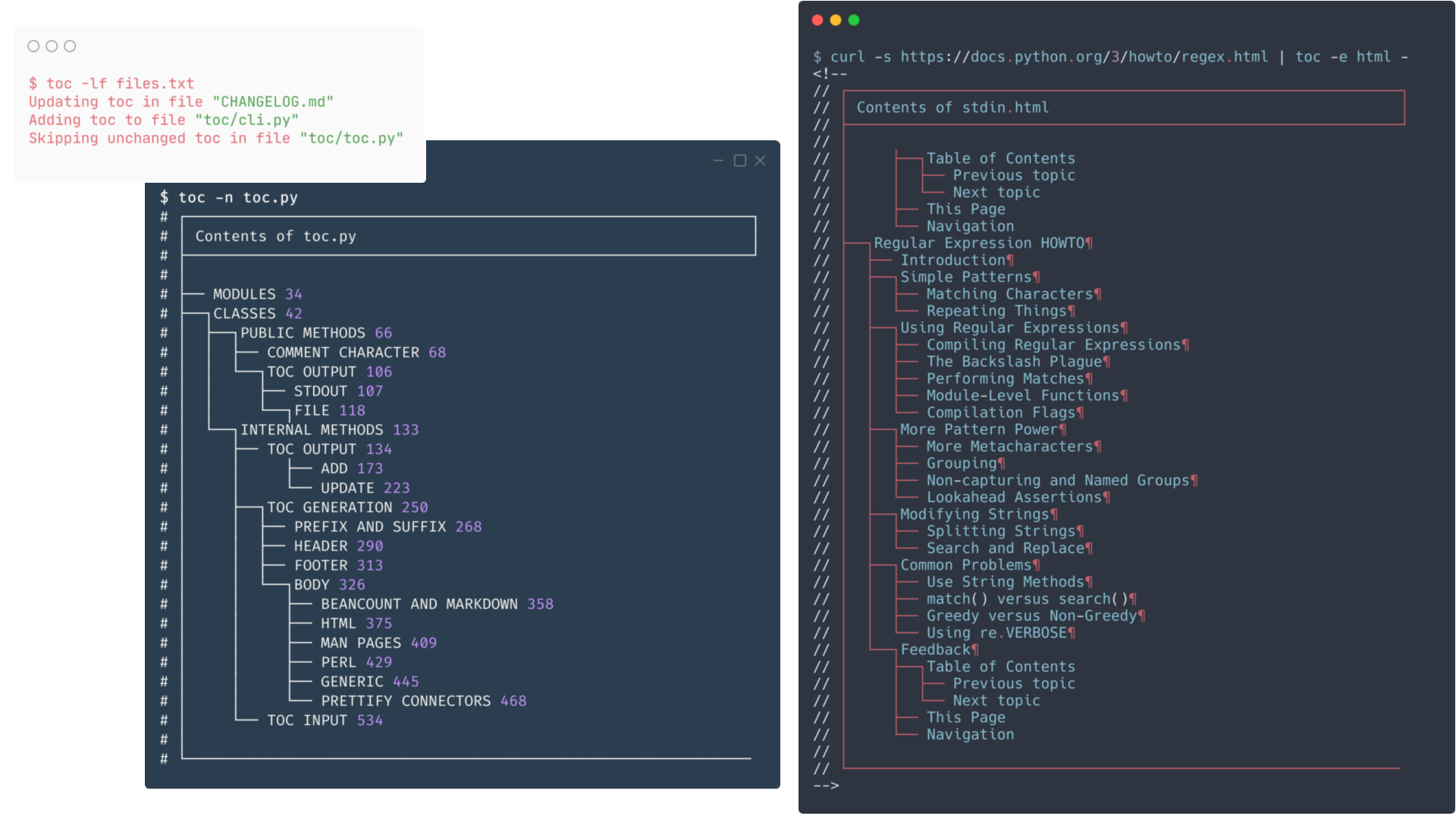The image size is (1456, 819).
Task: Select the Lookahead Assertions entry
Action: (1018, 497)
